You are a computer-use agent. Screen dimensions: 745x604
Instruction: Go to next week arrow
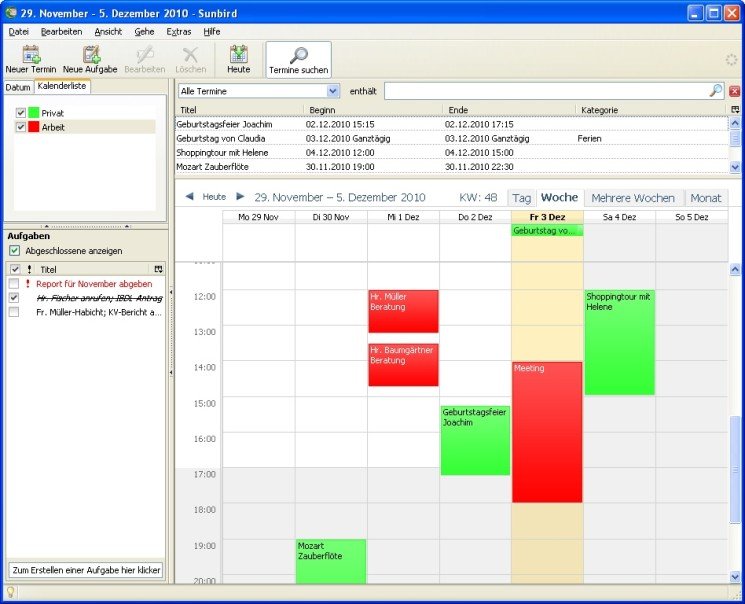coord(240,197)
